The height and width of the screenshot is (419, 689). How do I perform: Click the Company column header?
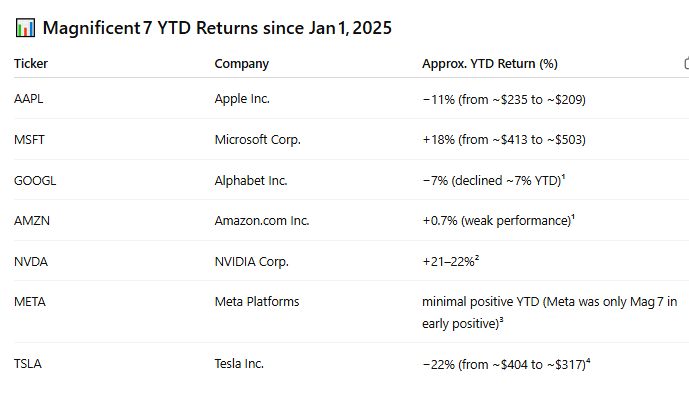tap(241, 64)
